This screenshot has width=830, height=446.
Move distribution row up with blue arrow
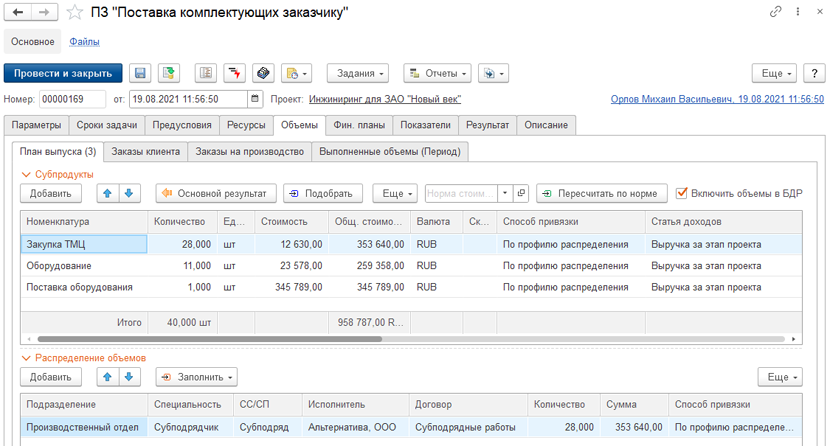point(107,377)
